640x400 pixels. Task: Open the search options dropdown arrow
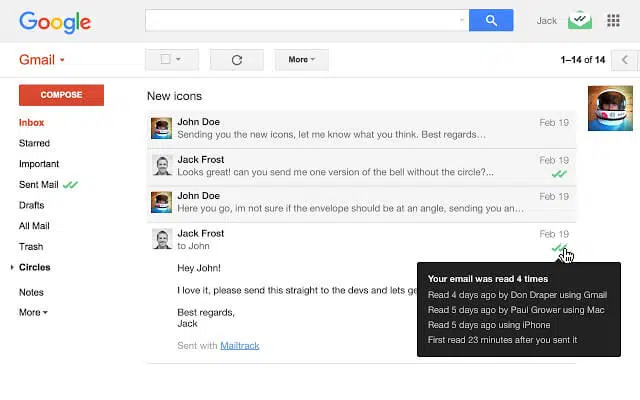pos(462,20)
